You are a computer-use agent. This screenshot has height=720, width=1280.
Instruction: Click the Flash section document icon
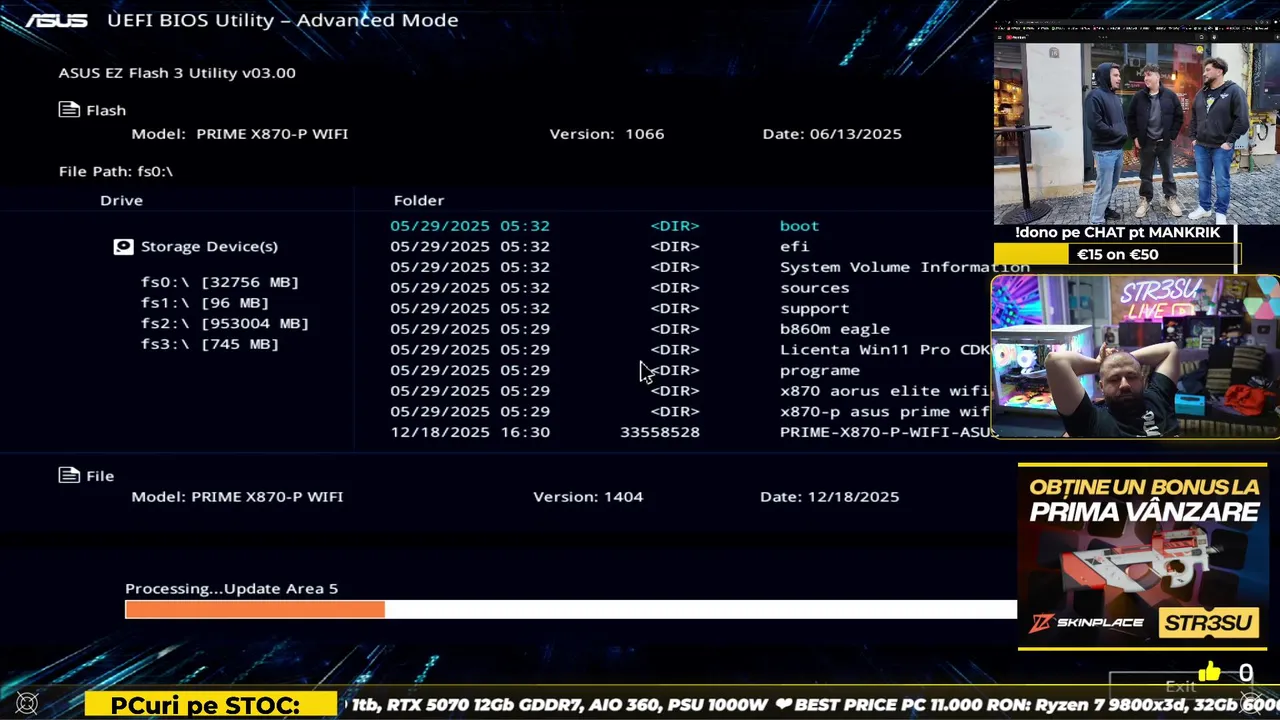click(x=69, y=110)
